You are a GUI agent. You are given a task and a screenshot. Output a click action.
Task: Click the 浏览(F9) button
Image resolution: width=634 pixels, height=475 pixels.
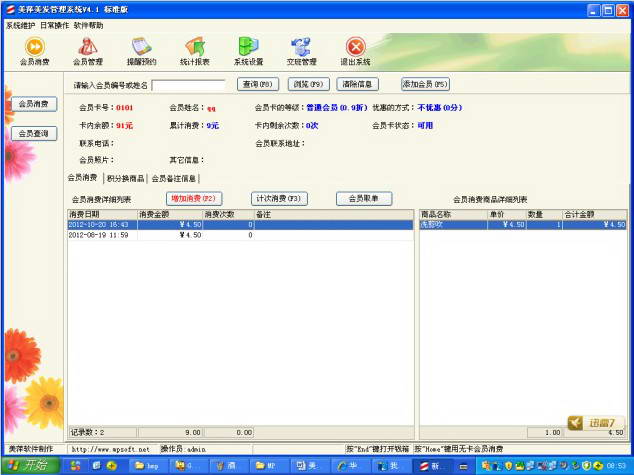click(x=309, y=84)
